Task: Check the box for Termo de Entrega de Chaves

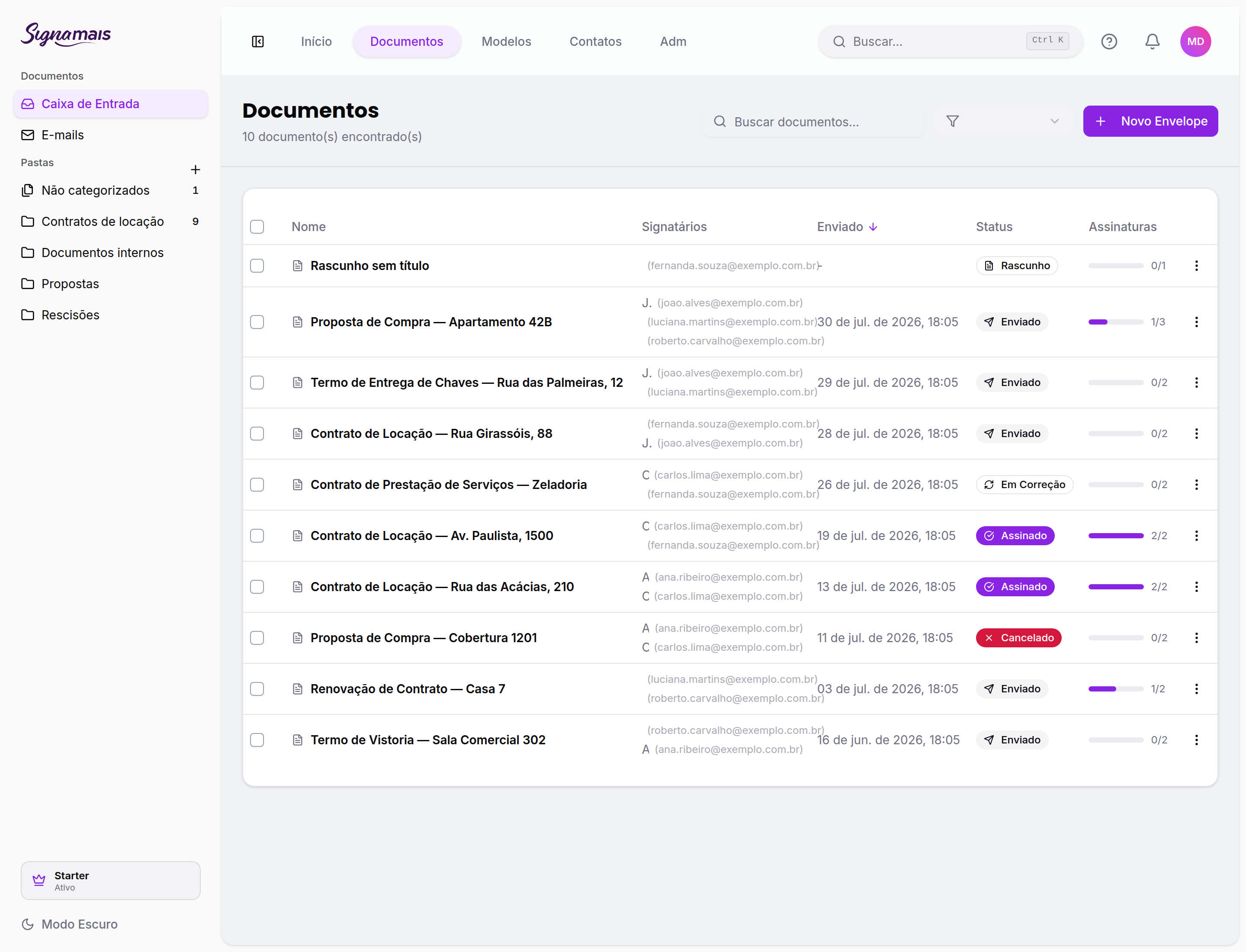Action: coord(257,383)
